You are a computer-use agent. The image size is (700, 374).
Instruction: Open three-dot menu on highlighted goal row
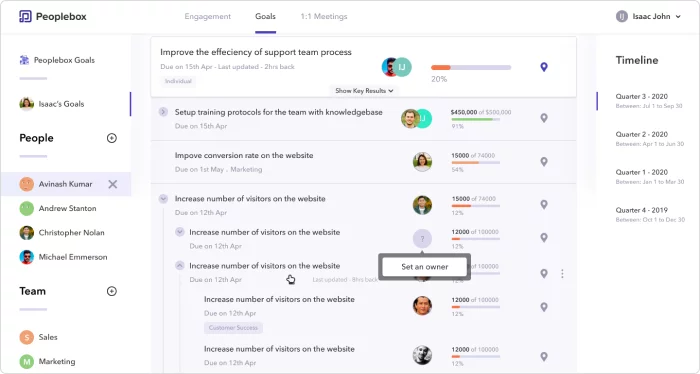click(562, 274)
